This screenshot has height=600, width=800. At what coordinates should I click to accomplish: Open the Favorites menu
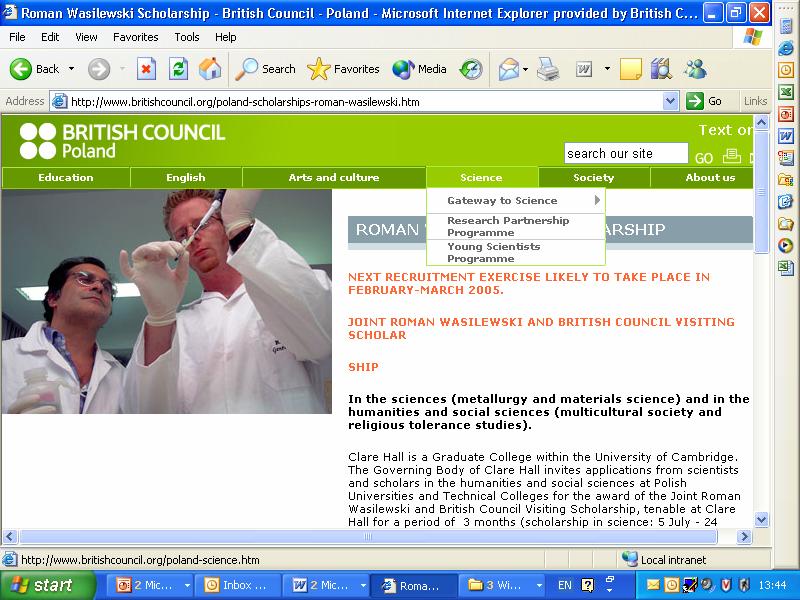tap(136, 37)
